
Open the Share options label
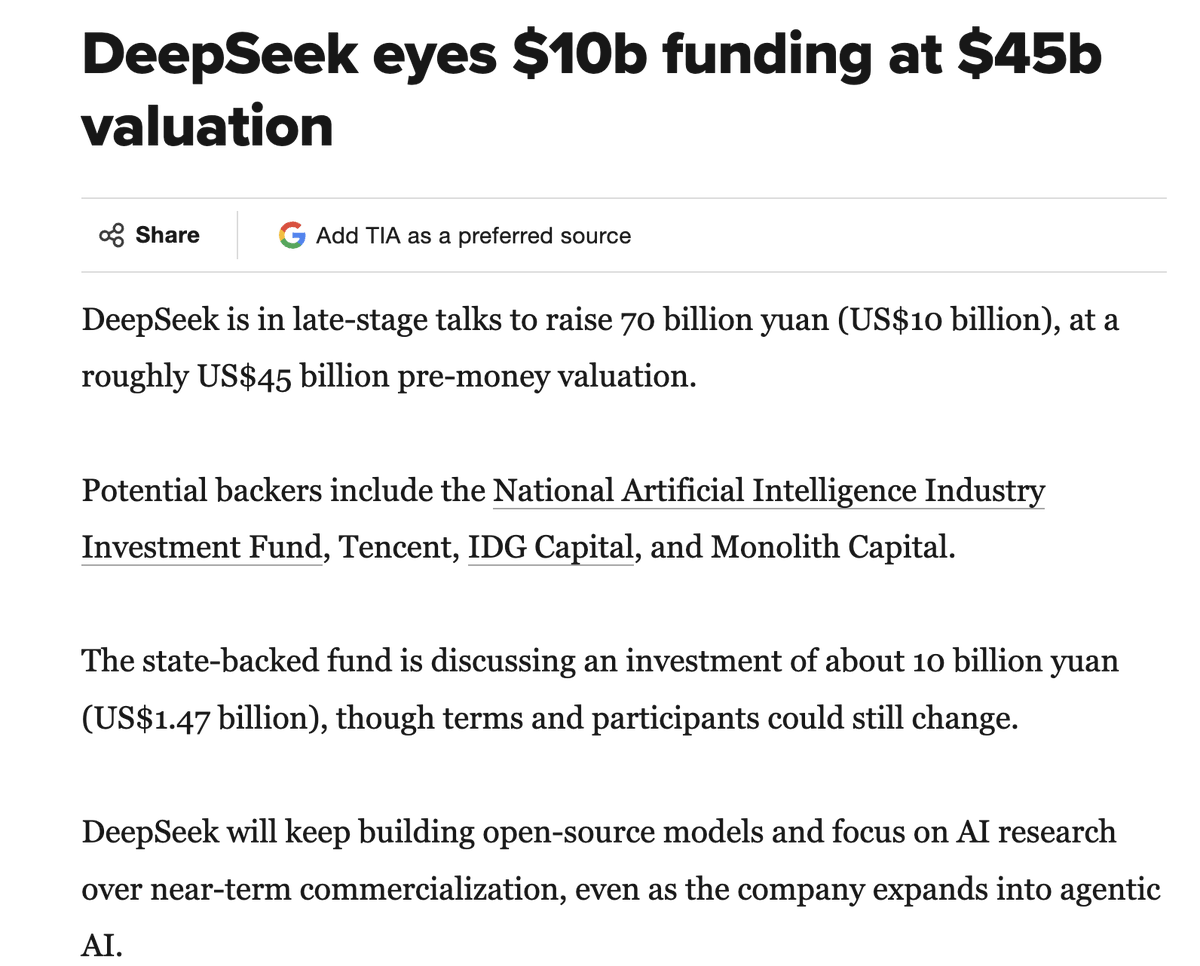tap(167, 235)
